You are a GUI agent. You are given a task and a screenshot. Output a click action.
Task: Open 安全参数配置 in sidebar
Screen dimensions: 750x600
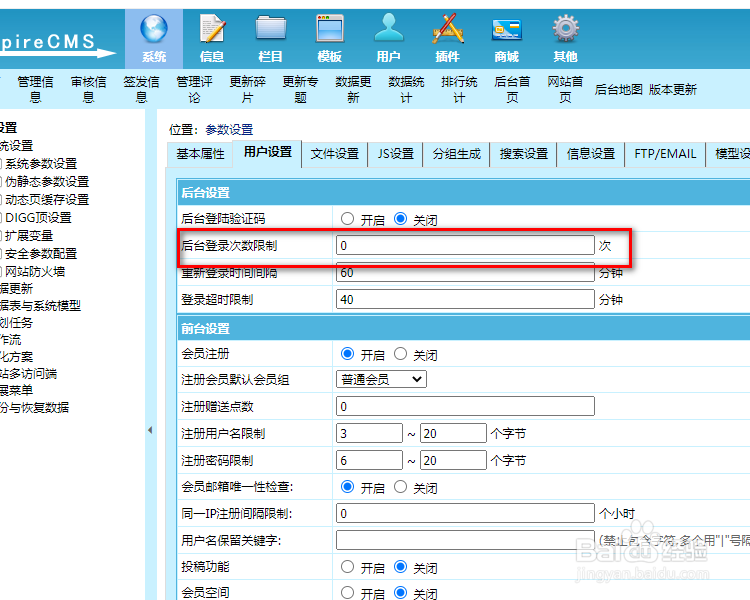pos(41,254)
